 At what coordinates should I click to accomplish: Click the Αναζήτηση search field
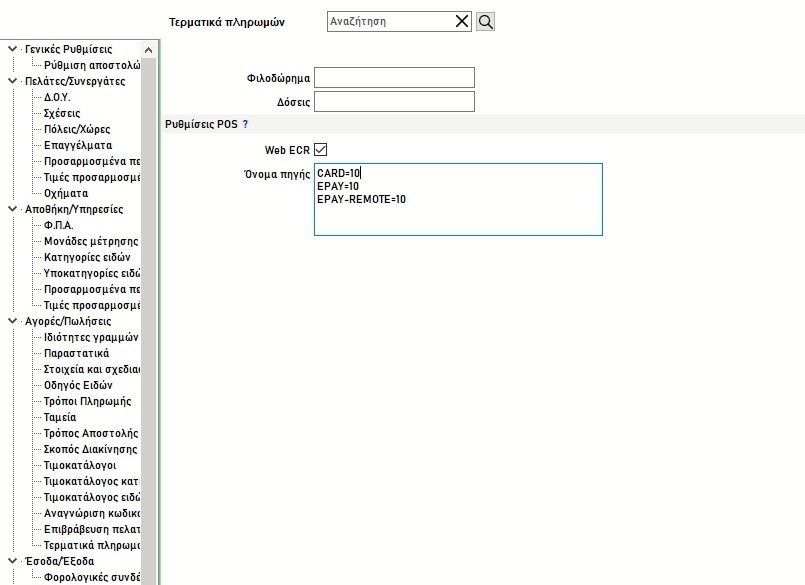click(390, 21)
